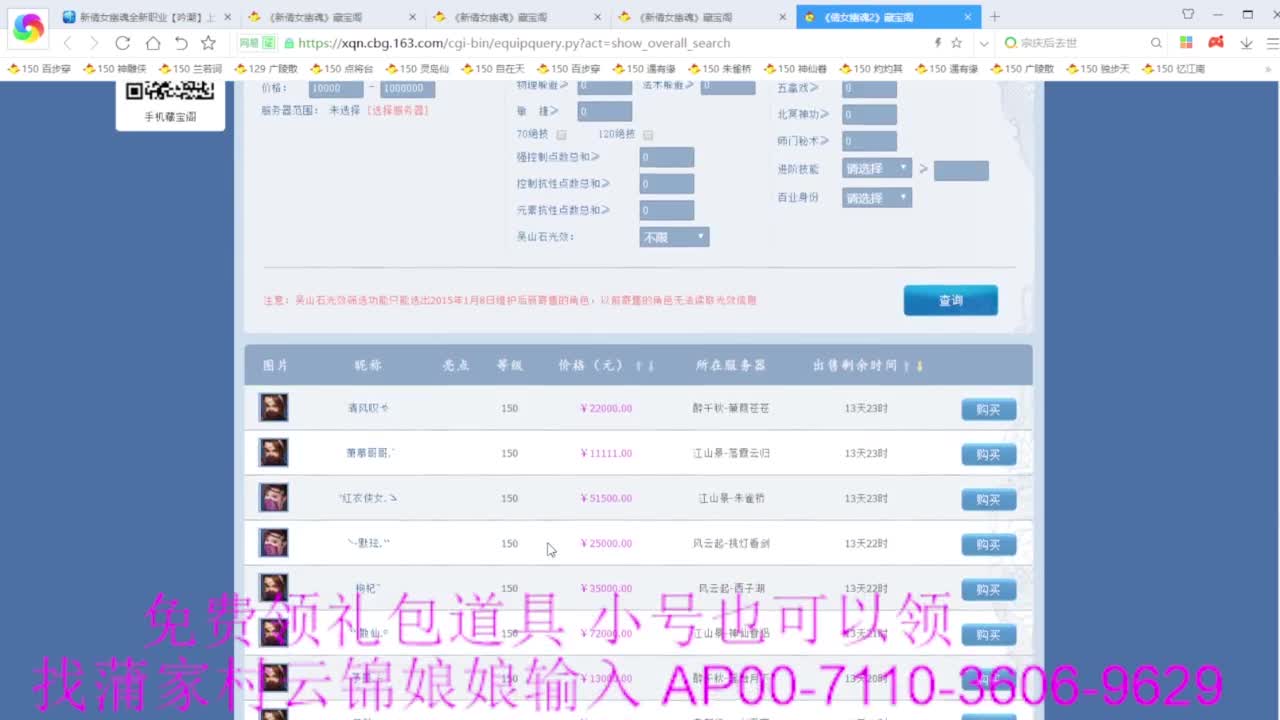Click the 元素抗性点数总和 input field

[x=667, y=210]
